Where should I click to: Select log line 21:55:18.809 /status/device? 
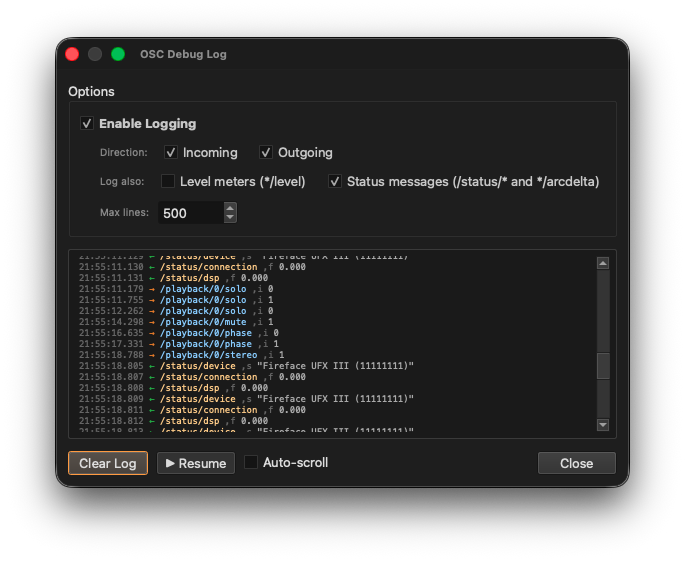246,399
